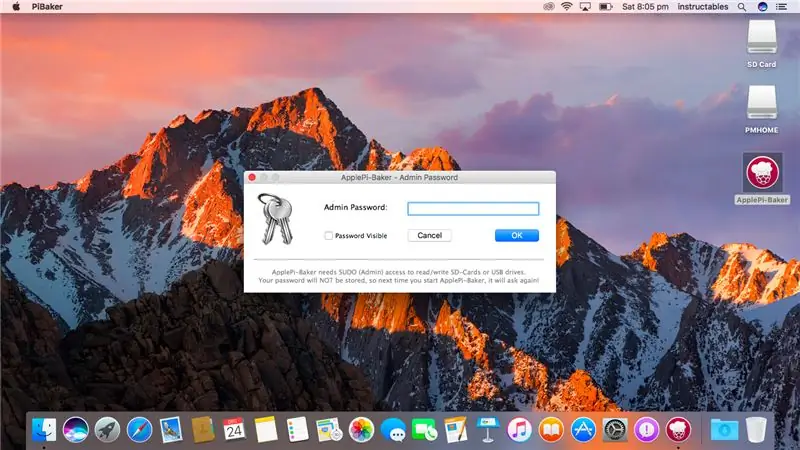The image size is (800, 450).
Task: Open Notification Center list icon
Action: click(781, 7)
